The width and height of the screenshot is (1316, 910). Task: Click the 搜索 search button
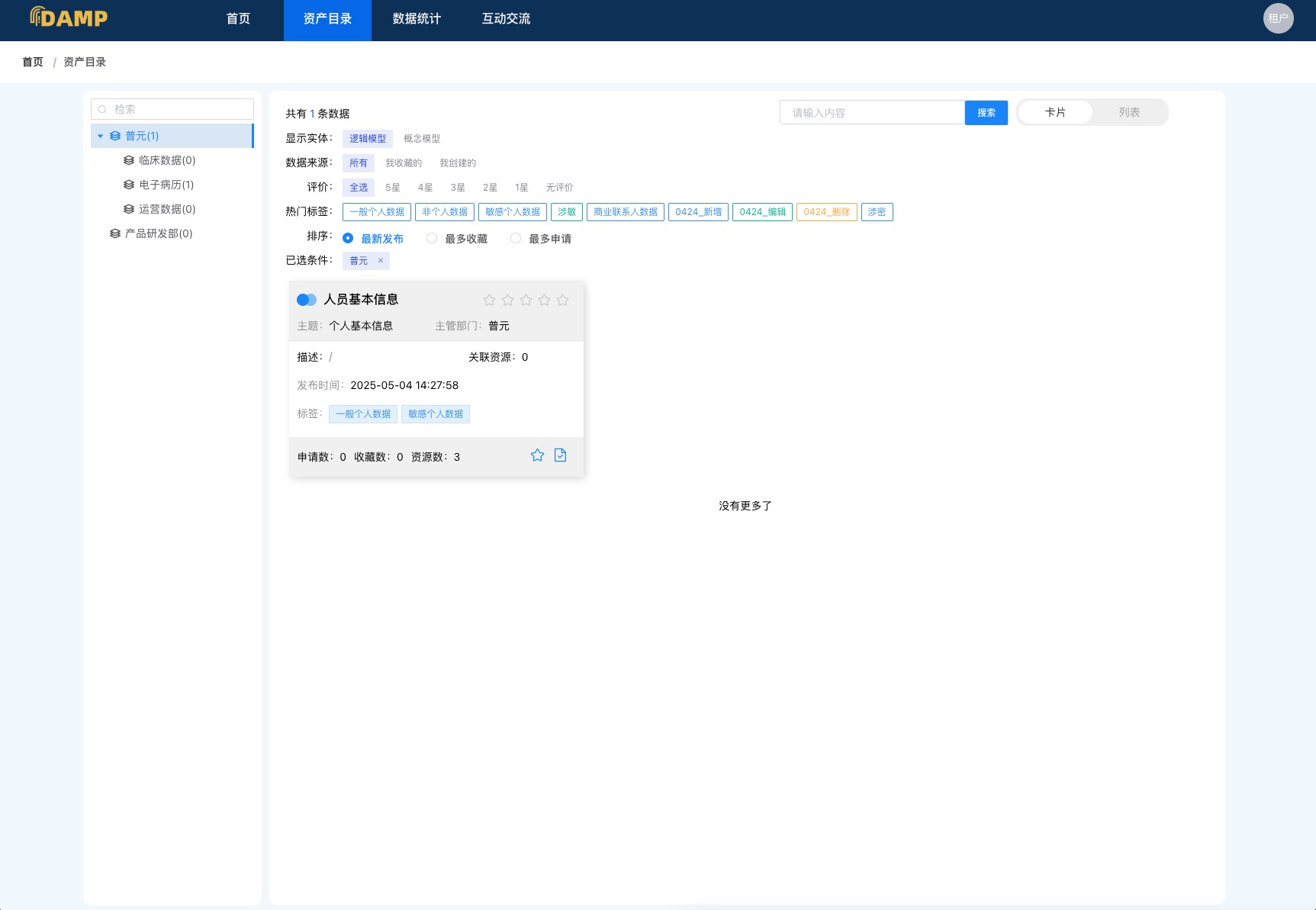click(x=986, y=112)
